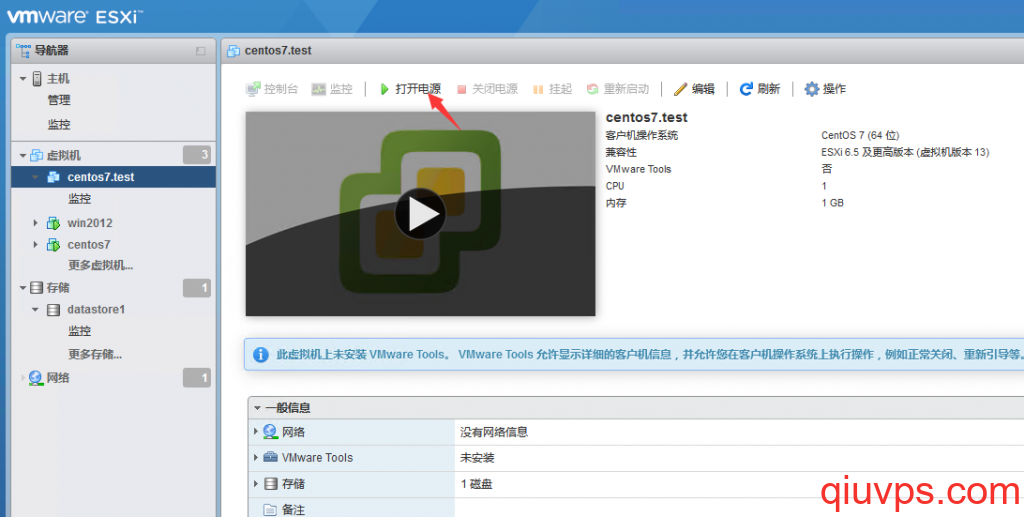Image resolution: width=1024 pixels, height=517 pixels.
Task: Open 更多虚拟机... more VMs link
Action: [101, 265]
